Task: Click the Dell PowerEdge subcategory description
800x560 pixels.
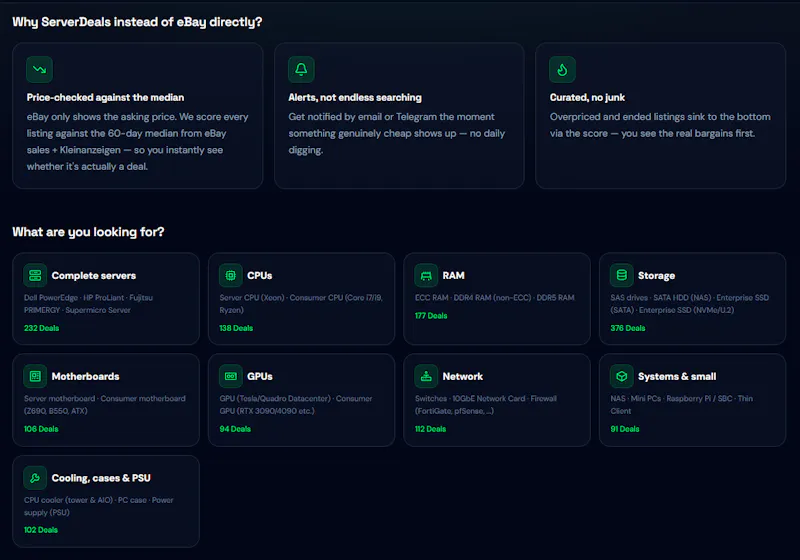Action: [x=88, y=303]
